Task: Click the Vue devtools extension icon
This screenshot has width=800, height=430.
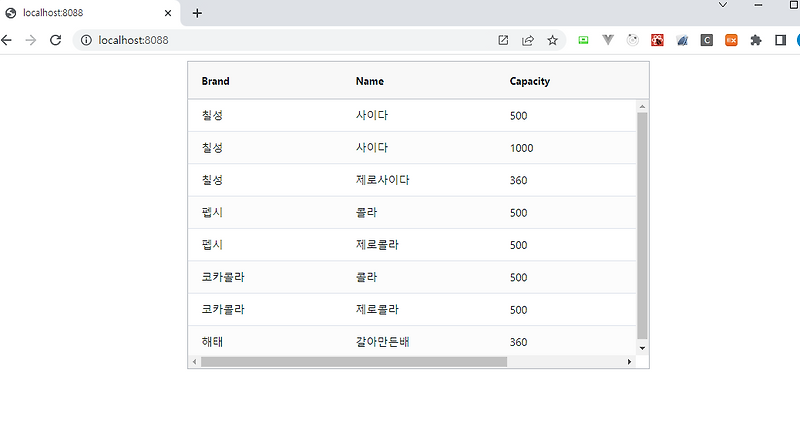Action: (x=608, y=40)
